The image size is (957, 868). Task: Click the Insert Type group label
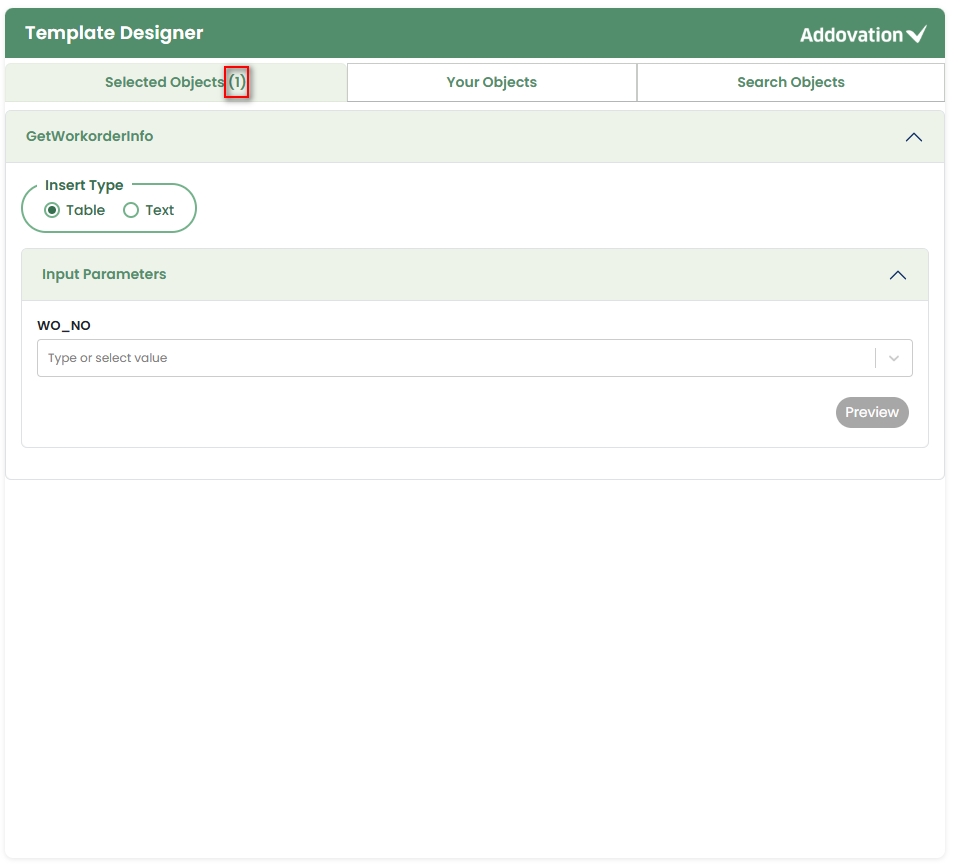(x=84, y=185)
